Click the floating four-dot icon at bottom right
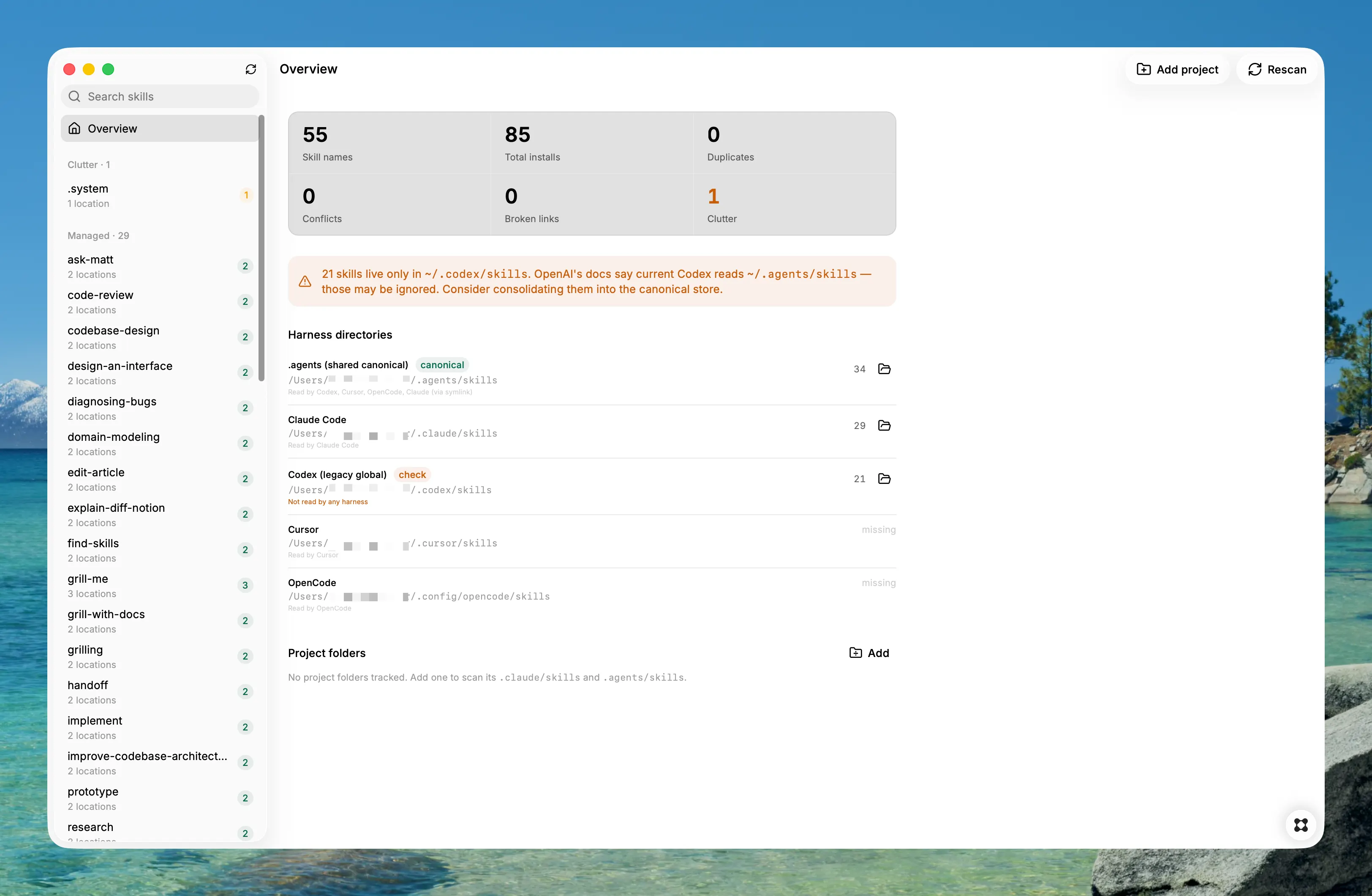Image resolution: width=1372 pixels, height=896 pixels. click(1301, 825)
